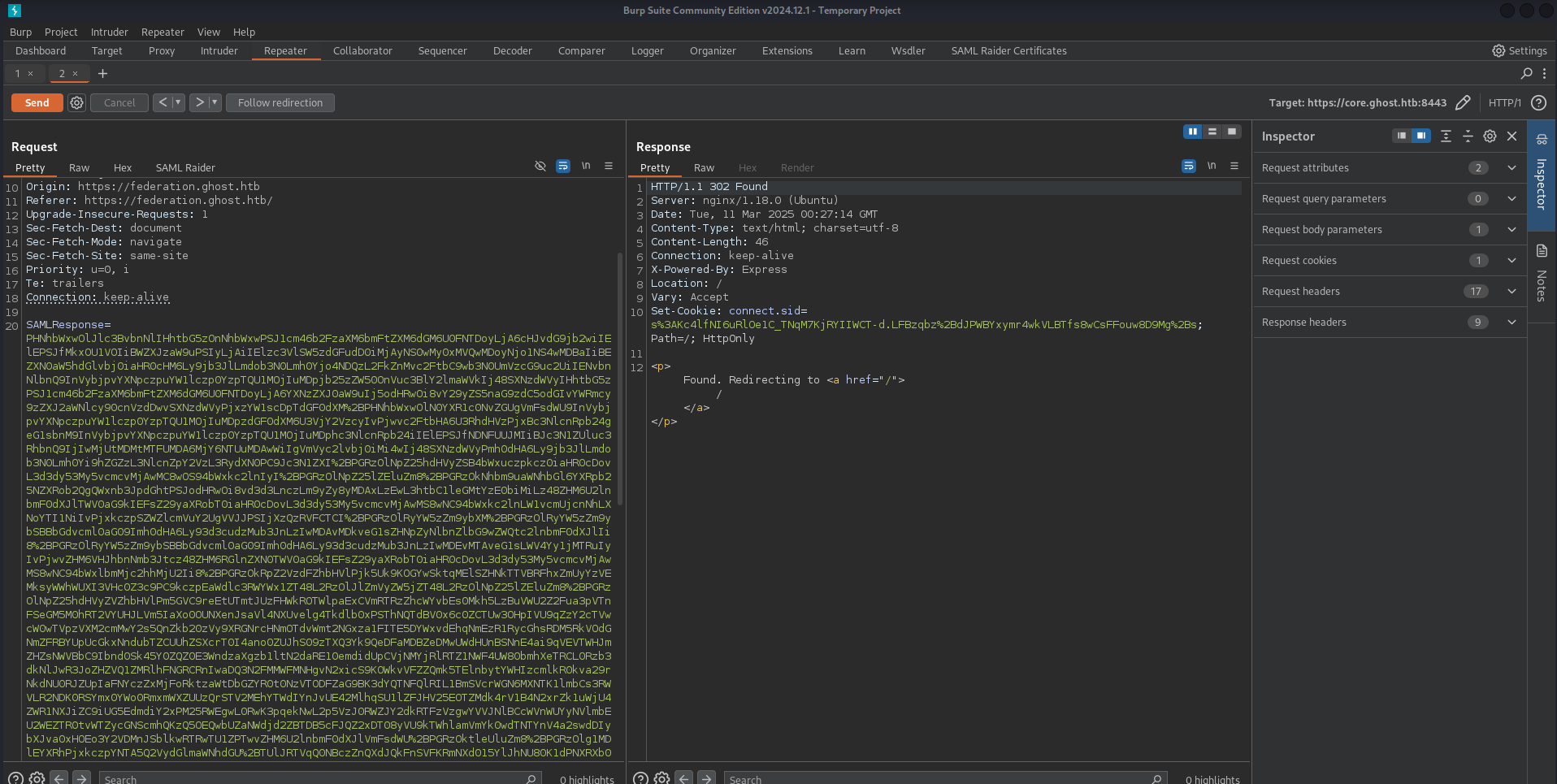Image resolution: width=1557 pixels, height=784 pixels.
Task: Go to next match in Request search
Action: click(82, 778)
